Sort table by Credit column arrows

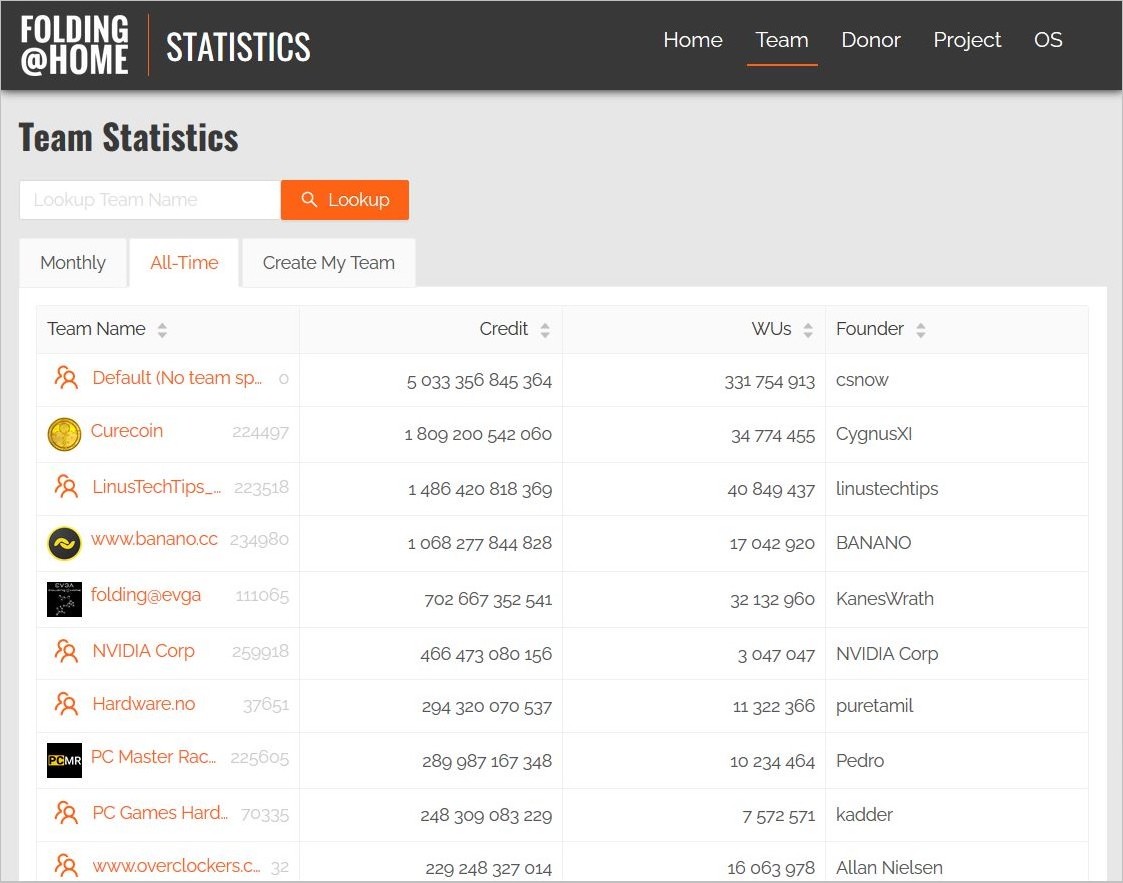[x=545, y=330]
